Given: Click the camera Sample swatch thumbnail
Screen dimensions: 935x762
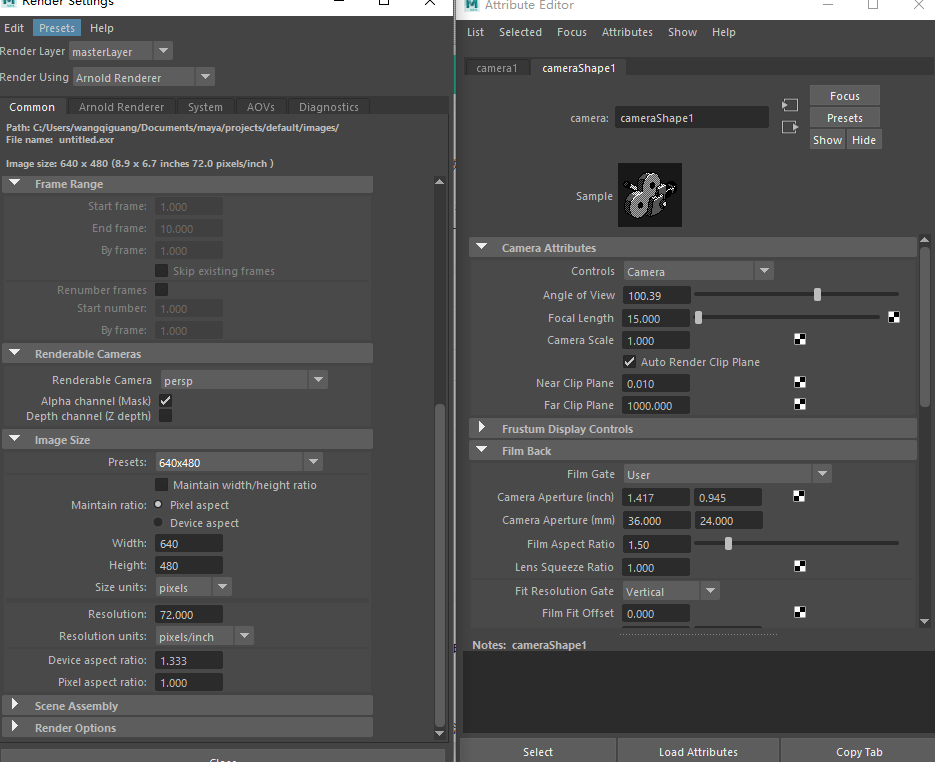Looking at the screenshot, I should (649, 195).
